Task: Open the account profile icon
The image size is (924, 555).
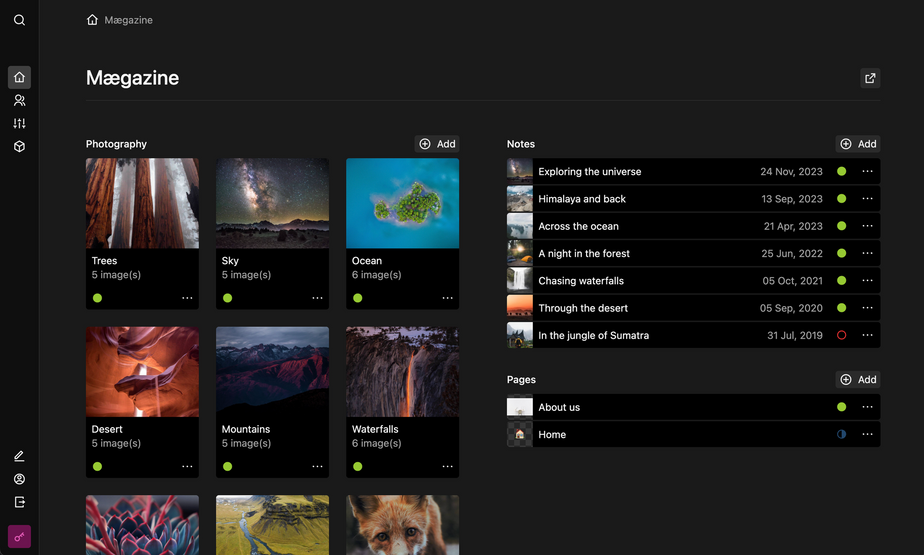Action: [x=19, y=479]
